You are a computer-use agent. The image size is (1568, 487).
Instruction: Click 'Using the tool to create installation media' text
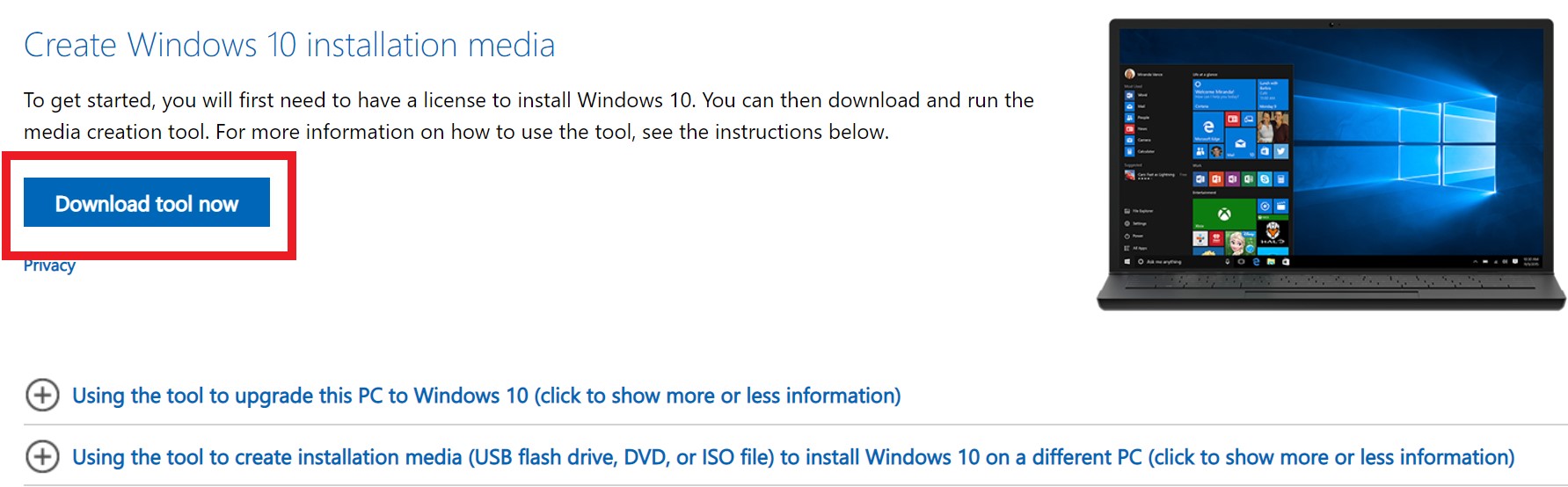click(792, 457)
